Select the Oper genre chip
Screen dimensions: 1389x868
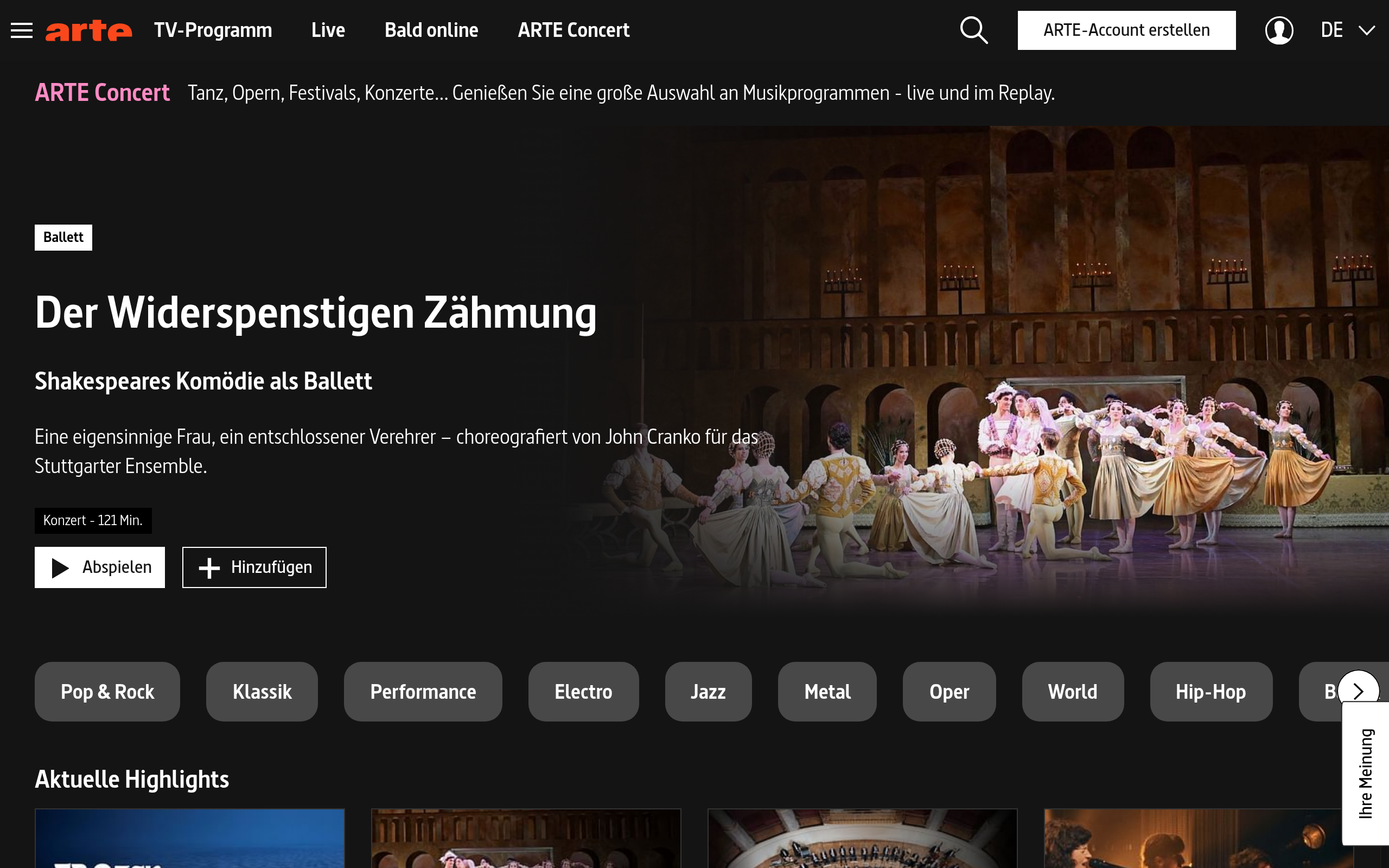click(950, 692)
